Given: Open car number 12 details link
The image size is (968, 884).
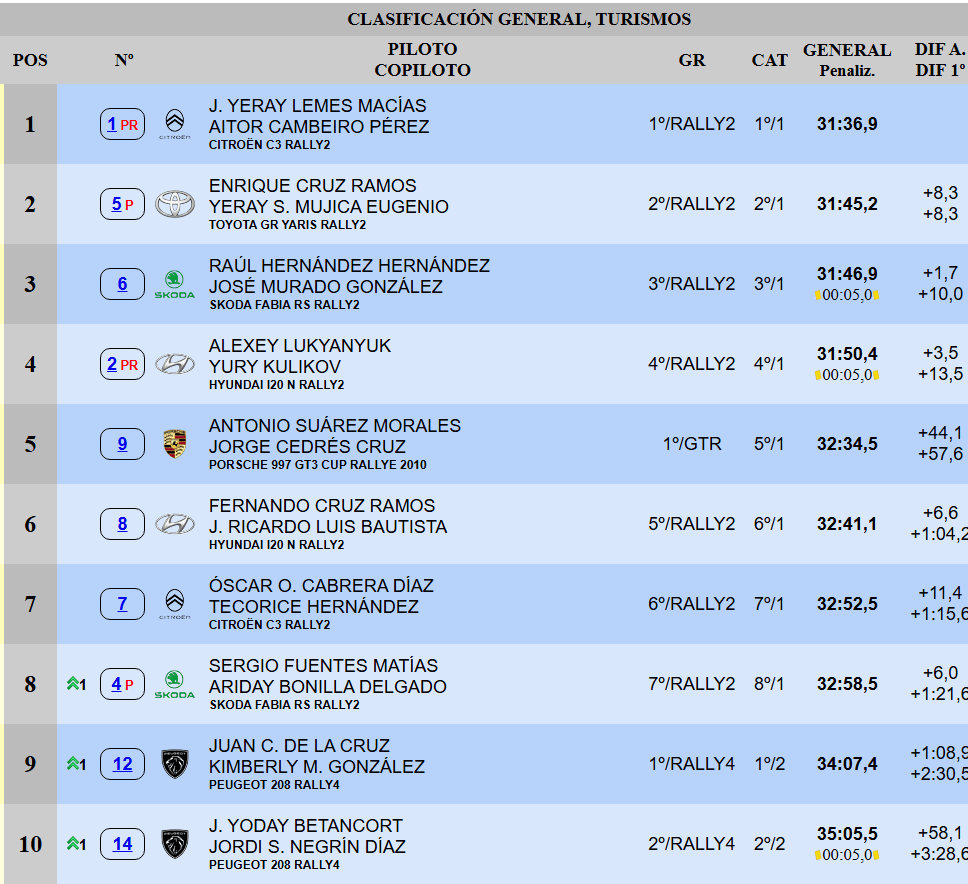Looking at the screenshot, I should pyautogui.click(x=122, y=764).
